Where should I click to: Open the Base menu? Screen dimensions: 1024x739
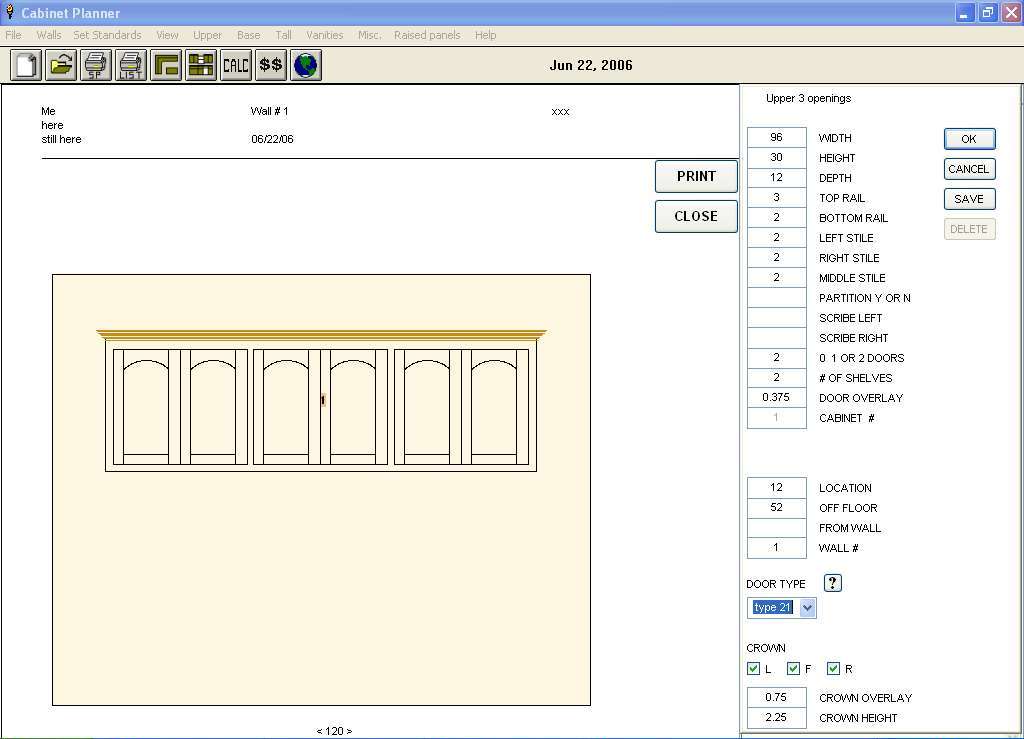[249, 35]
